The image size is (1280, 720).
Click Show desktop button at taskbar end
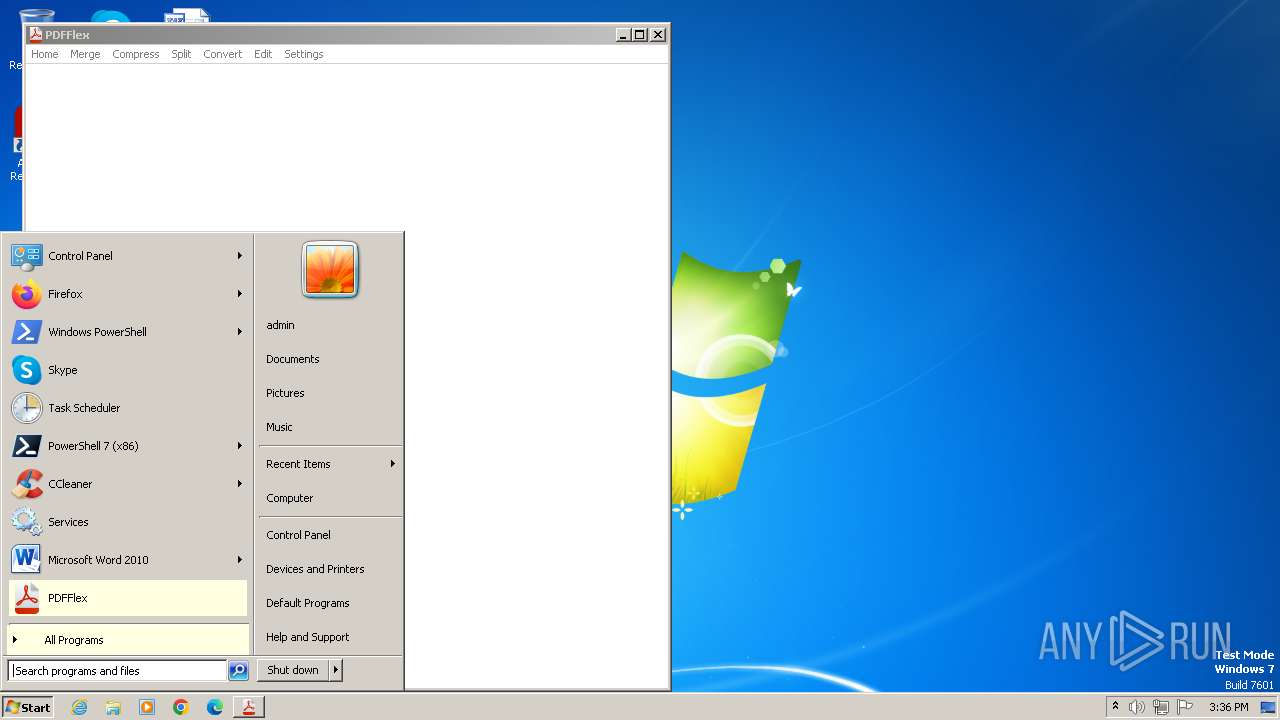coord(1268,707)
